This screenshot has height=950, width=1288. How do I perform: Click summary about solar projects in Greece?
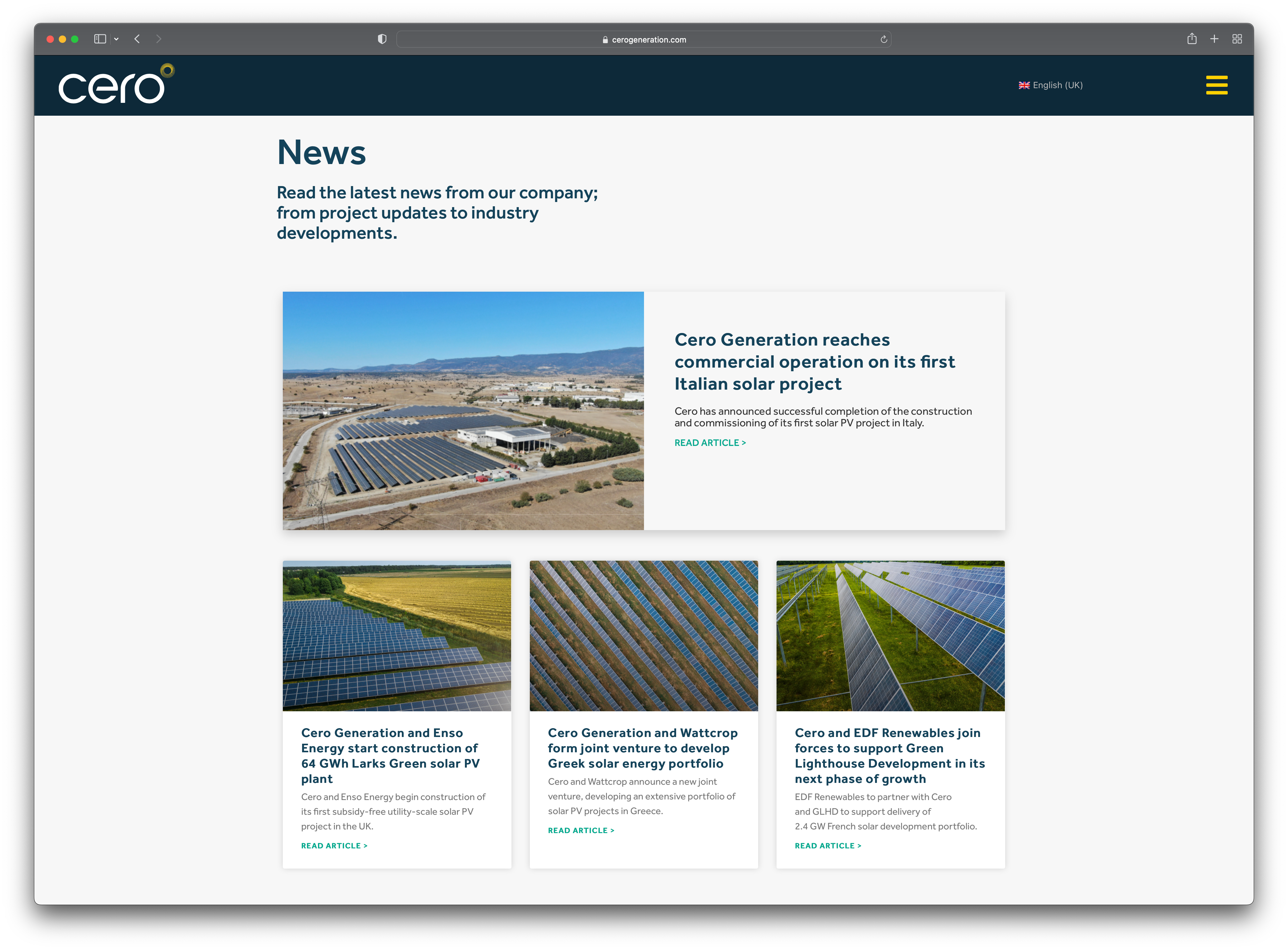(641, 797)
